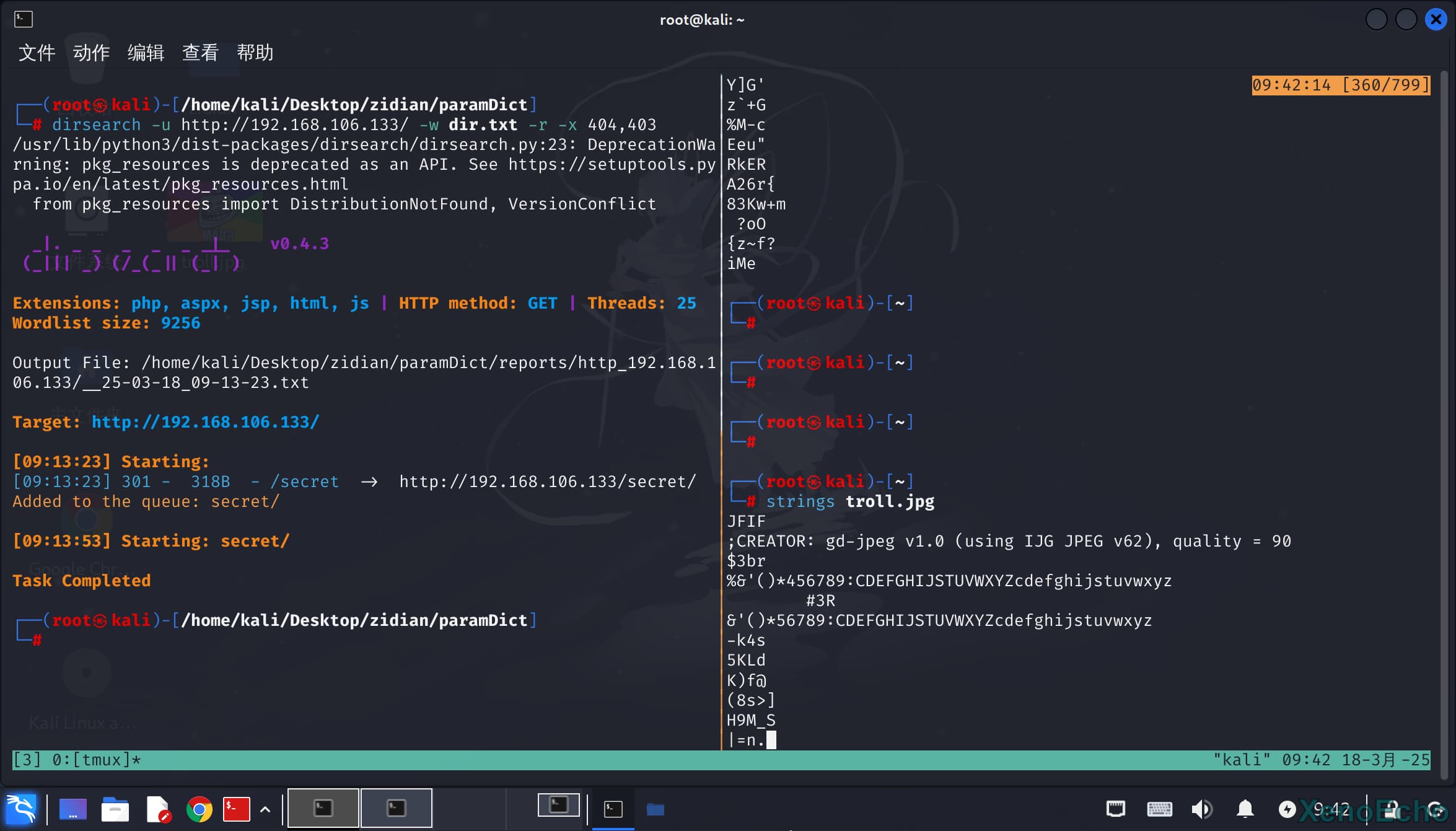Launch the red terminal emulator shortcut
The width and height of the screenshot is (1456, 831).
[236, 809]
